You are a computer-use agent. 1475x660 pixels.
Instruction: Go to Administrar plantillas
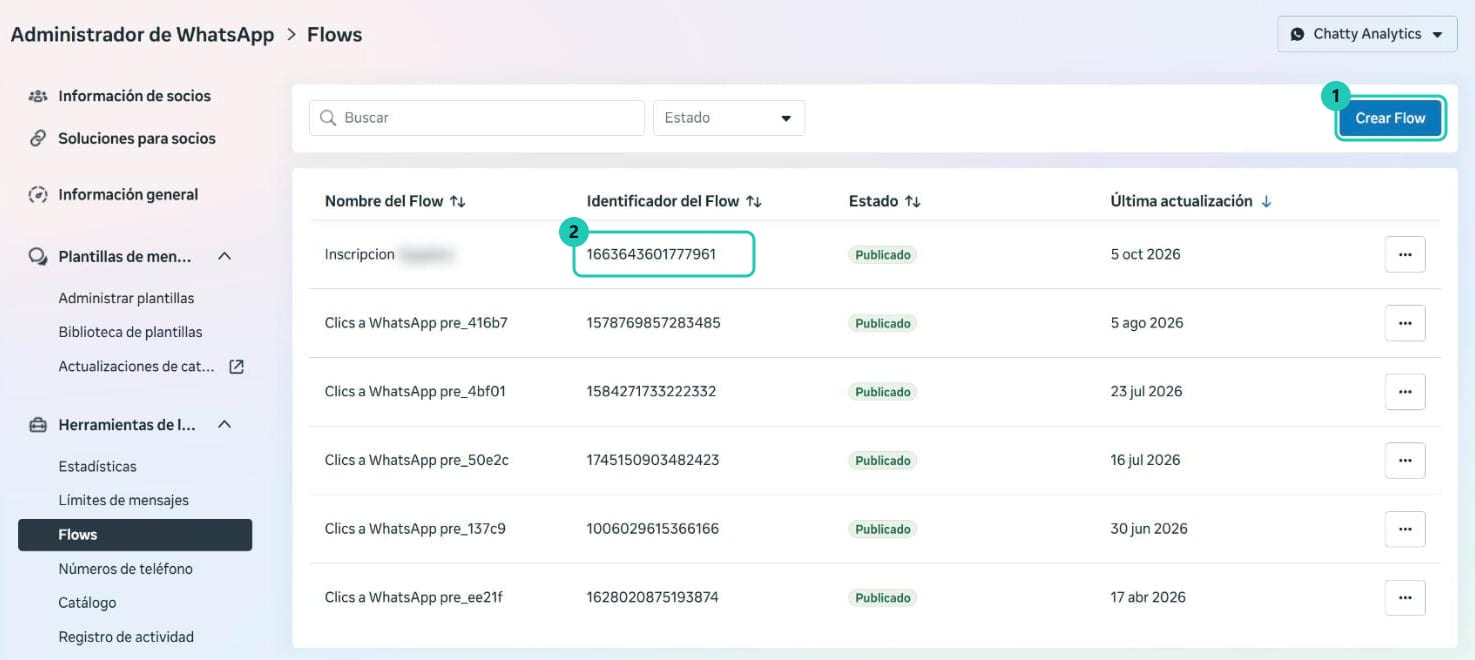[x=126, y=298]
